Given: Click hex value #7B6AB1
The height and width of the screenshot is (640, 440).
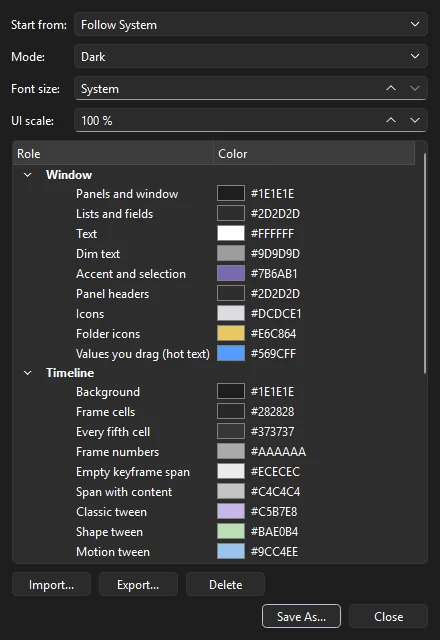Looking at the screenshot, I should pyautogui.click(x=274, y=273).
